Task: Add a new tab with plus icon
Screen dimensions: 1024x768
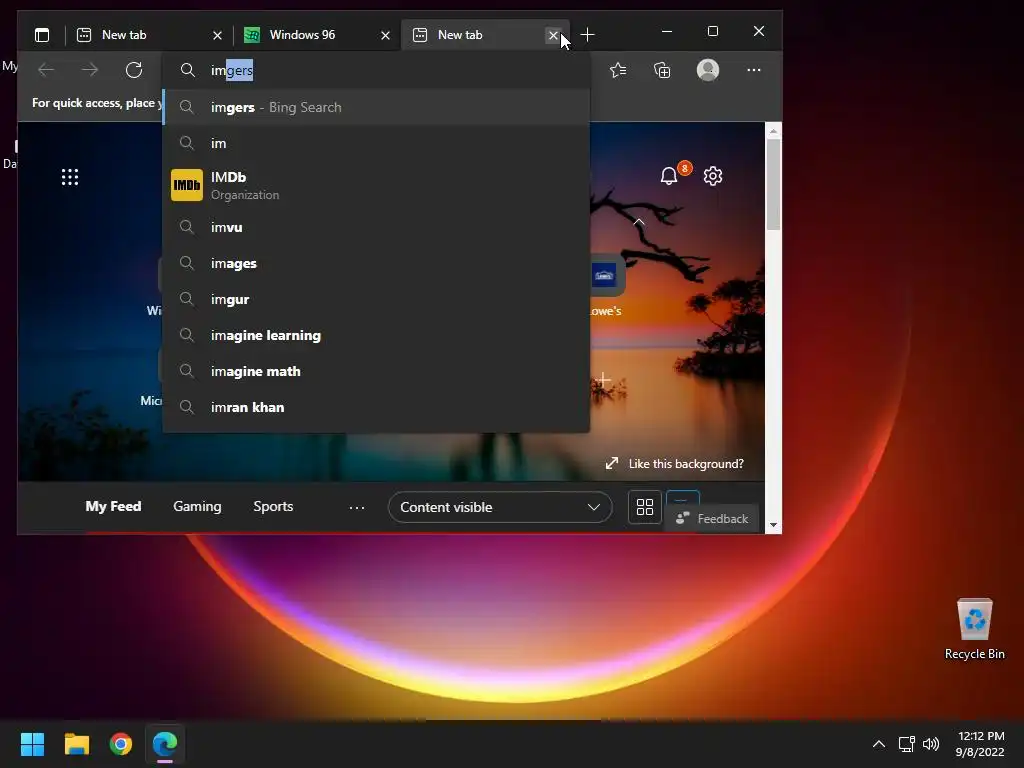Action: click(587, 35)
